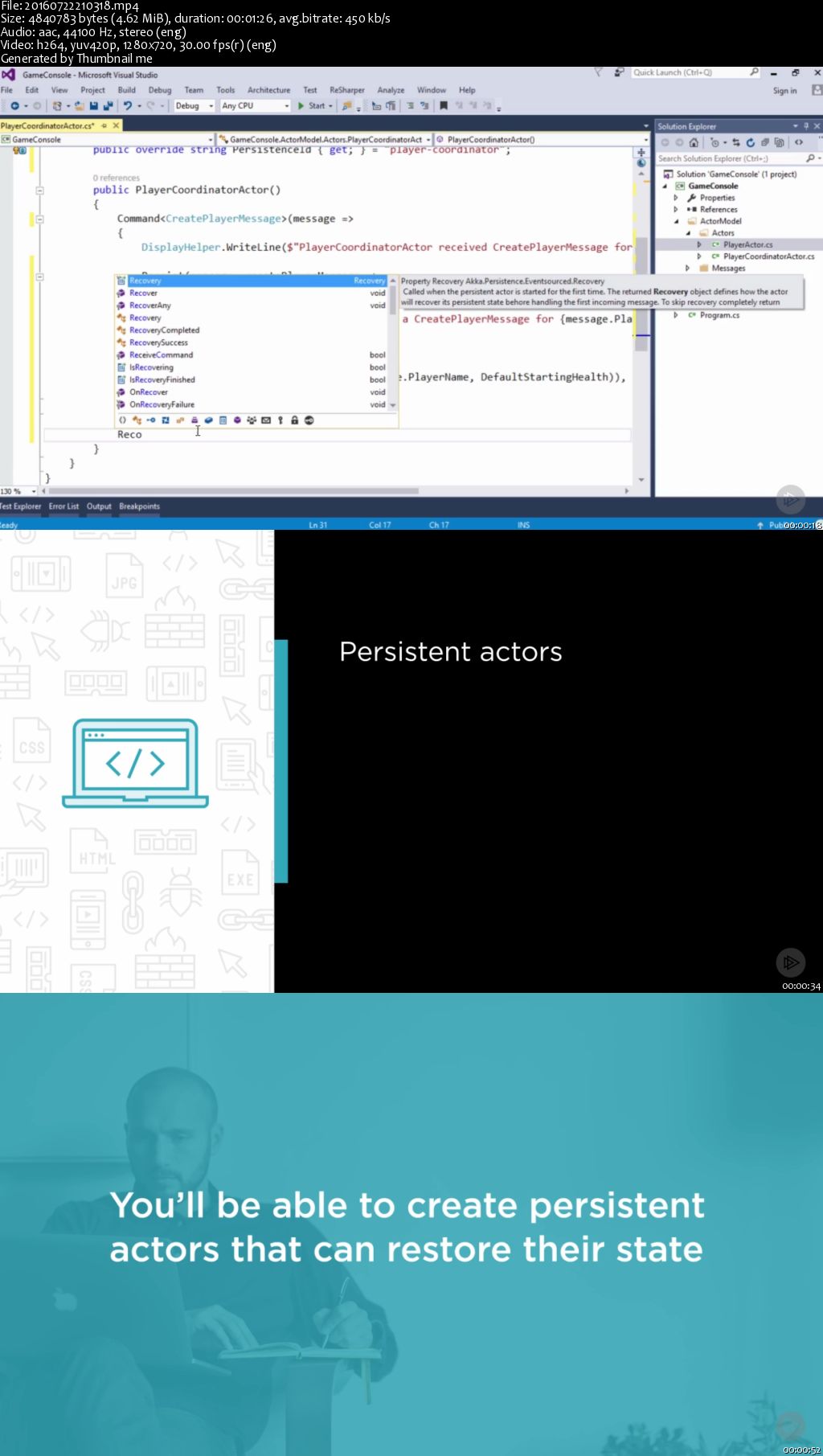Collapse the PlayerCoordinatorActor constructor outline
Image resolution: width=823 pixels, height=1456 pixels.
click(x=39, y=191)
